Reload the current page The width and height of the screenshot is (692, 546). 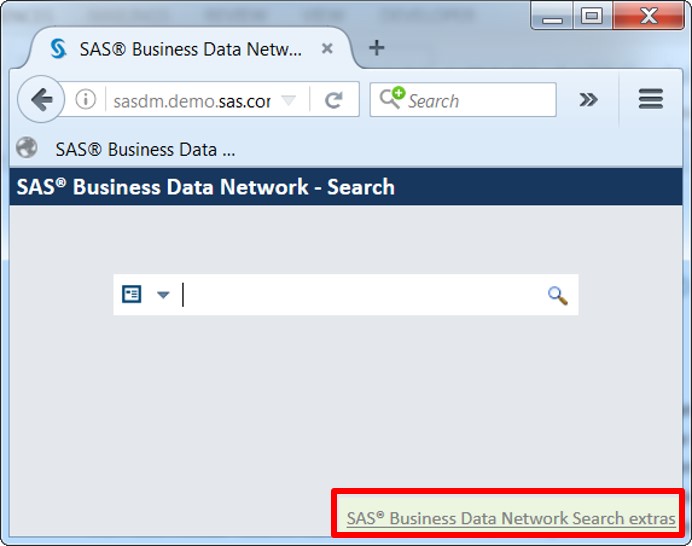tap(334, 100)
